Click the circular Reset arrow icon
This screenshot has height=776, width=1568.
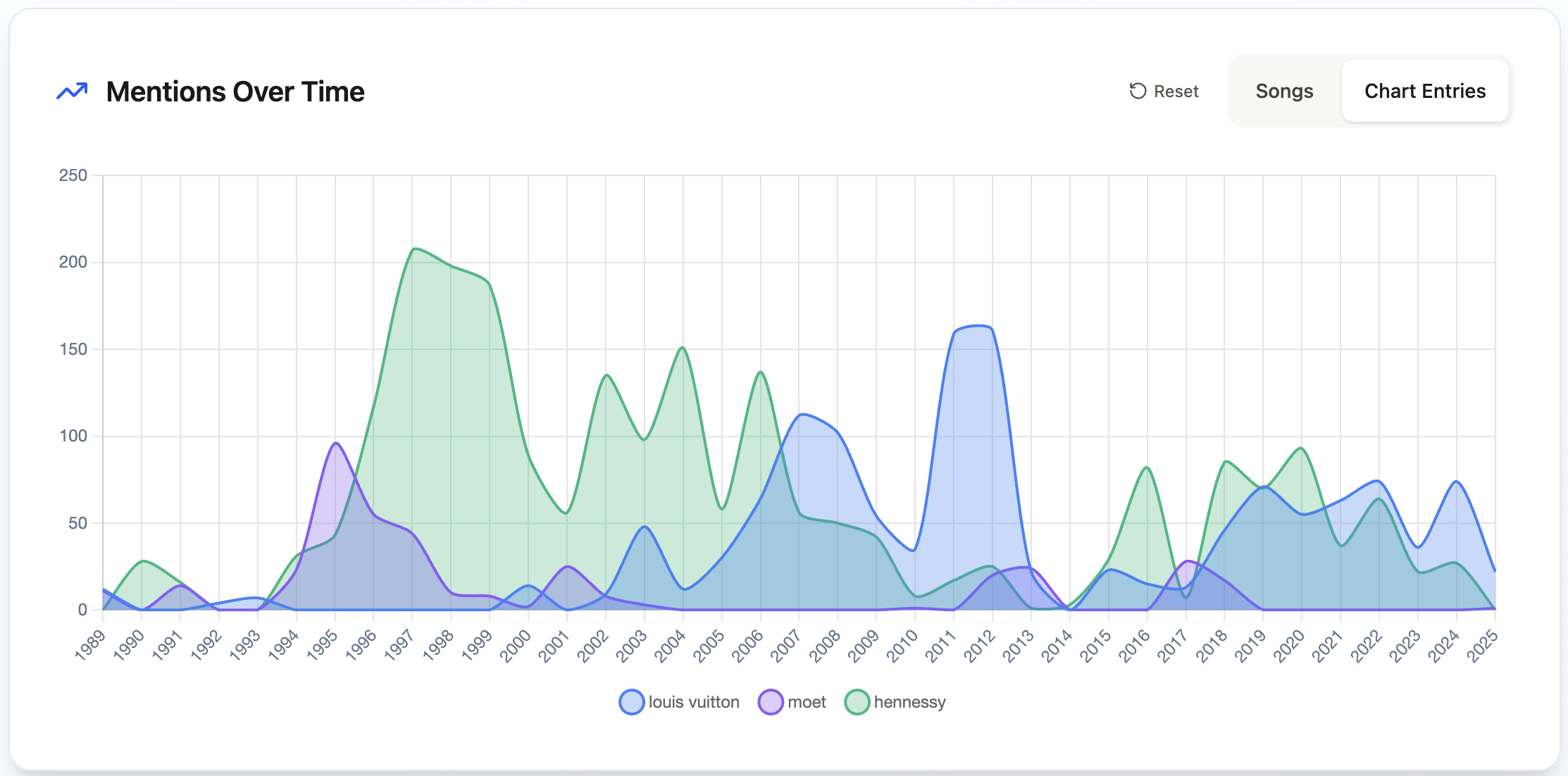click(x=1138, y=92)
